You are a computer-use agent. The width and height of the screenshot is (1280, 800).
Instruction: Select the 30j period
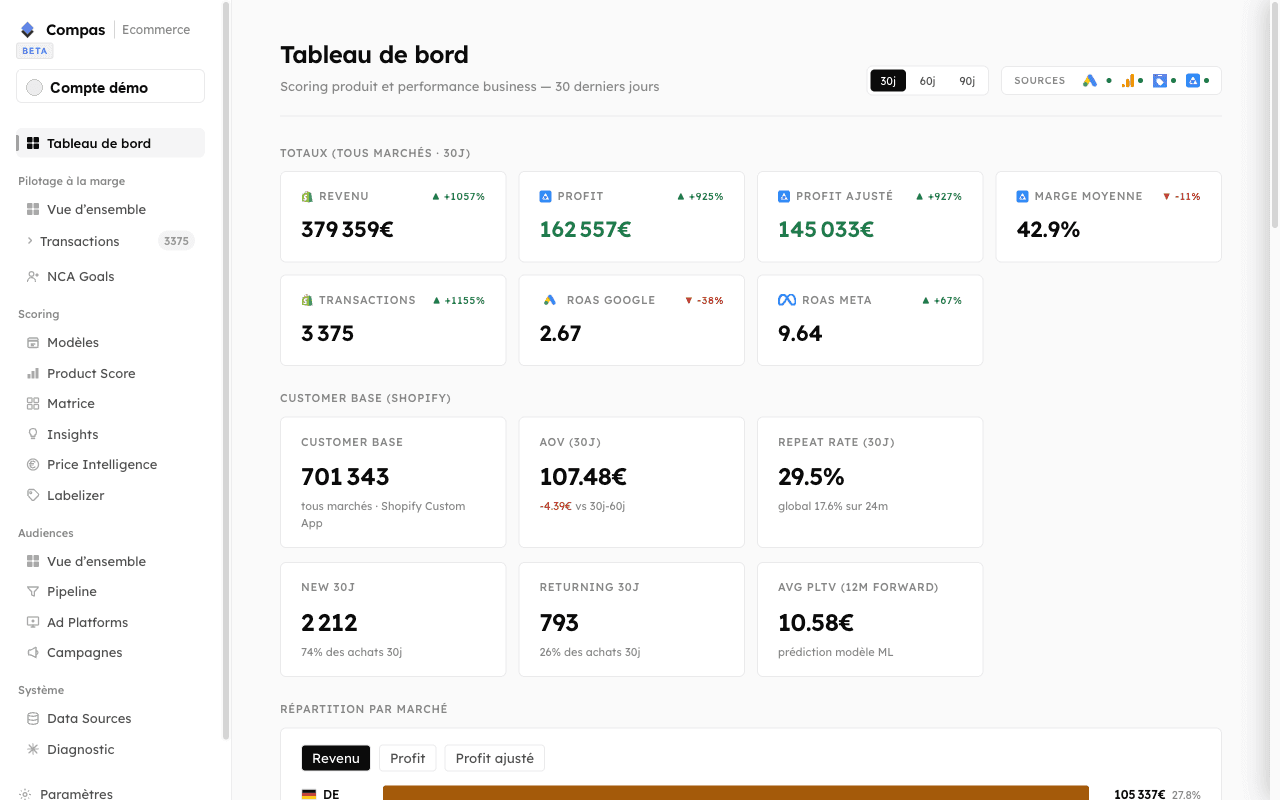888,81
